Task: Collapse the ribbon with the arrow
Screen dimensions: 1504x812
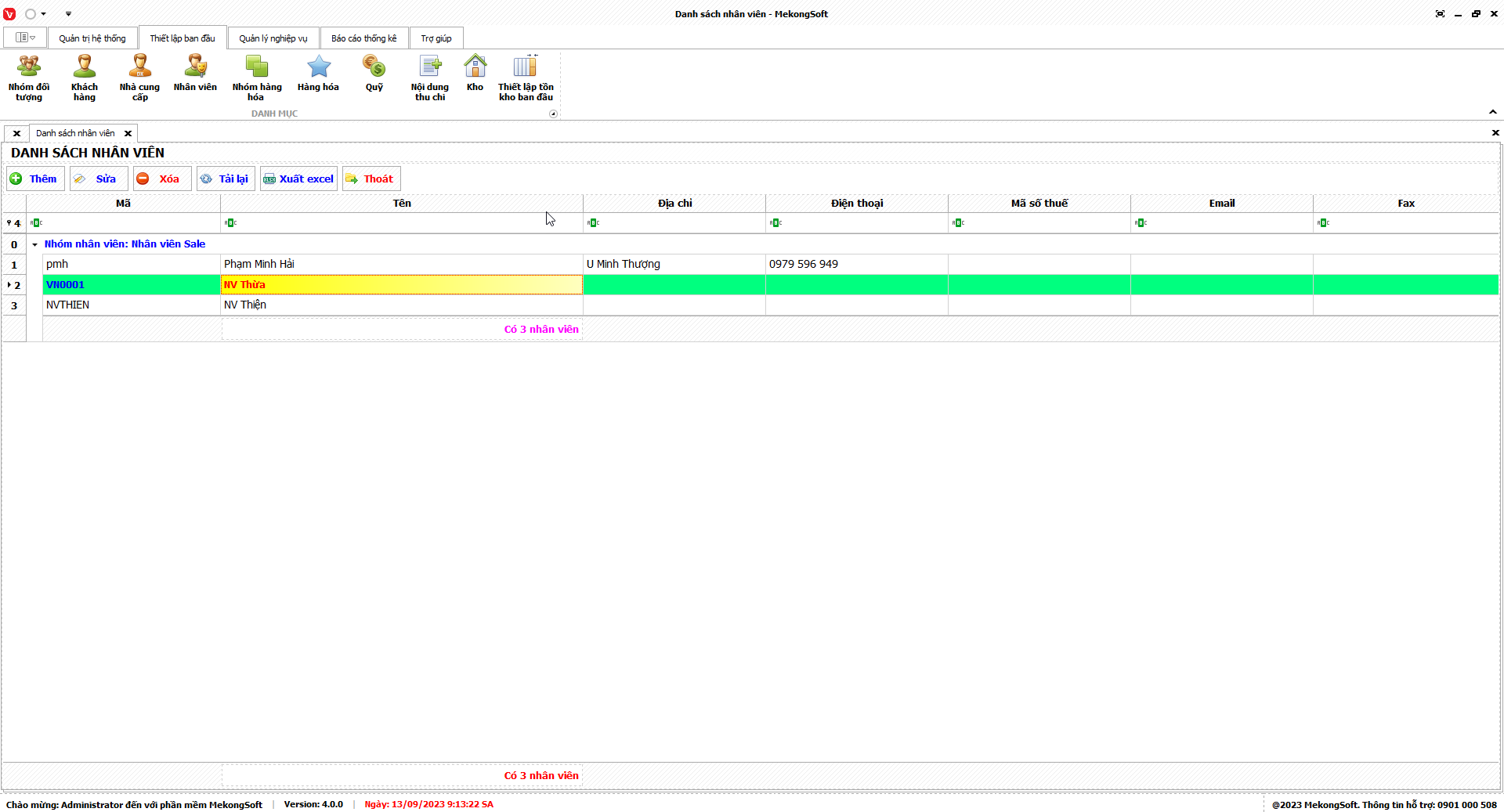Action: (1493, 112)
